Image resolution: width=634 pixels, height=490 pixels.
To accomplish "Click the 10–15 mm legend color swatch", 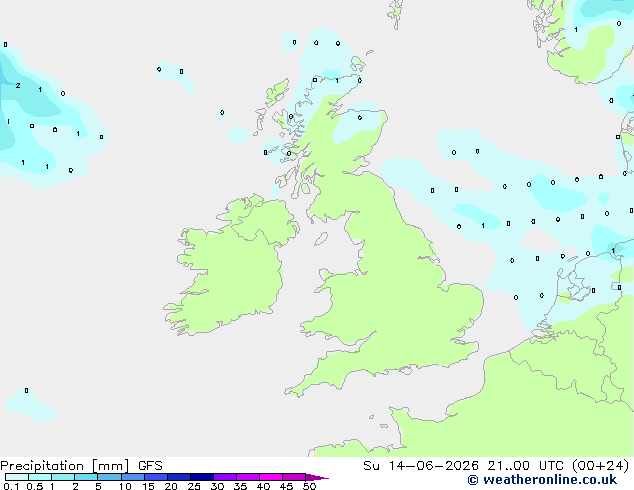I will [x=133, y=477].
